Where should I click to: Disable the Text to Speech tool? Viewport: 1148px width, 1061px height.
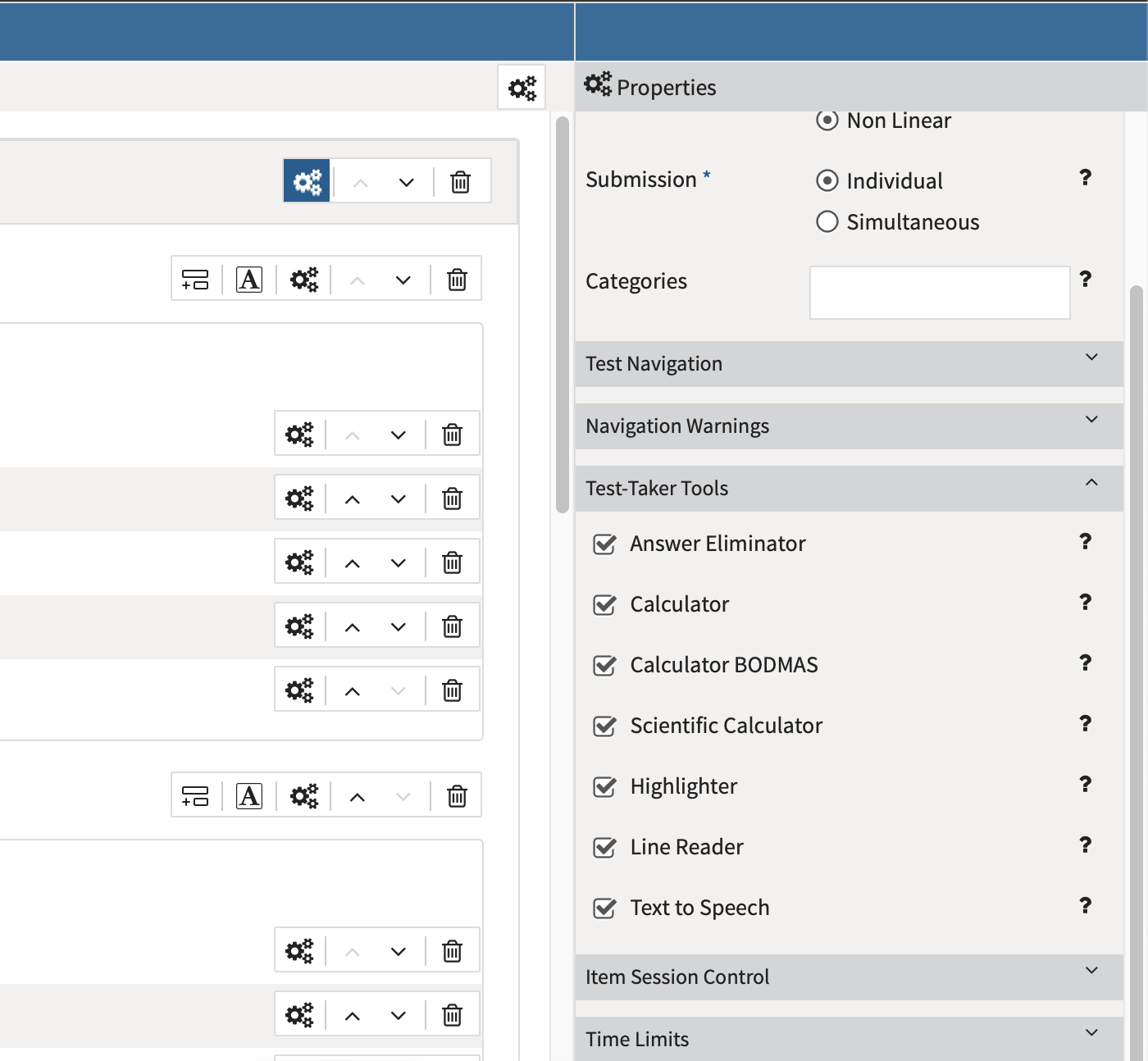[604, 908]
